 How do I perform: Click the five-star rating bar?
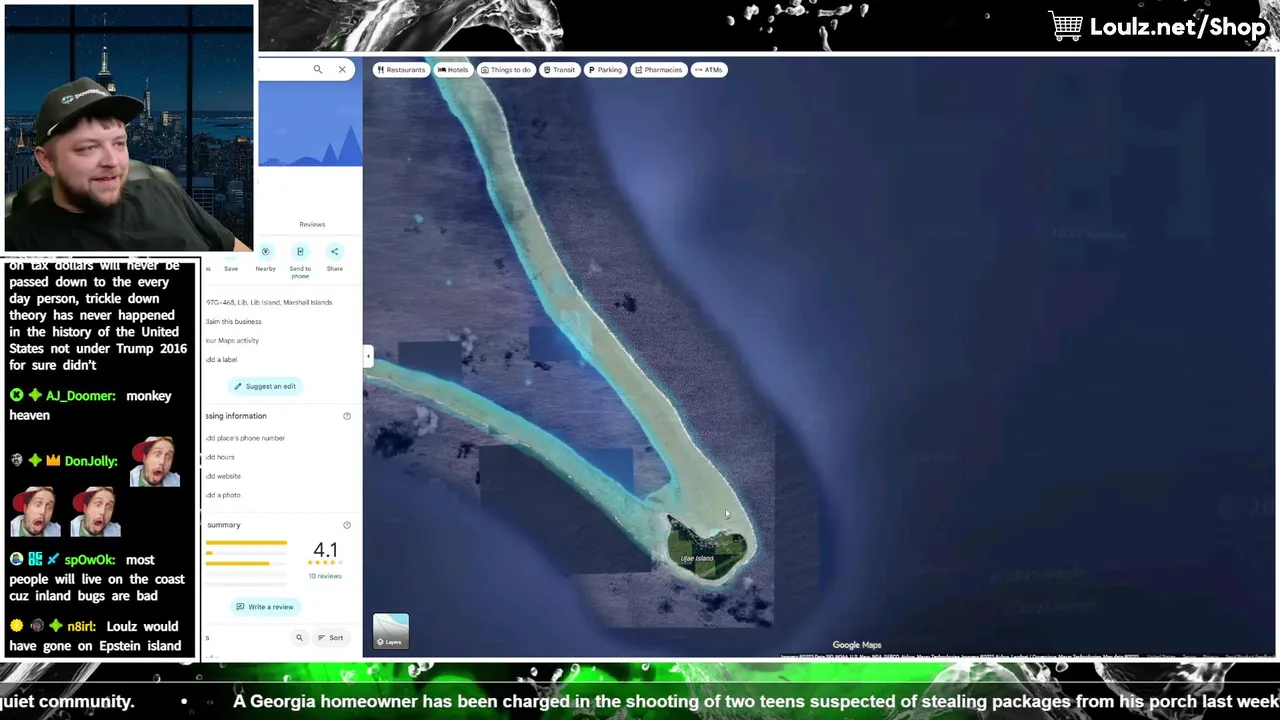coord(246,543)
